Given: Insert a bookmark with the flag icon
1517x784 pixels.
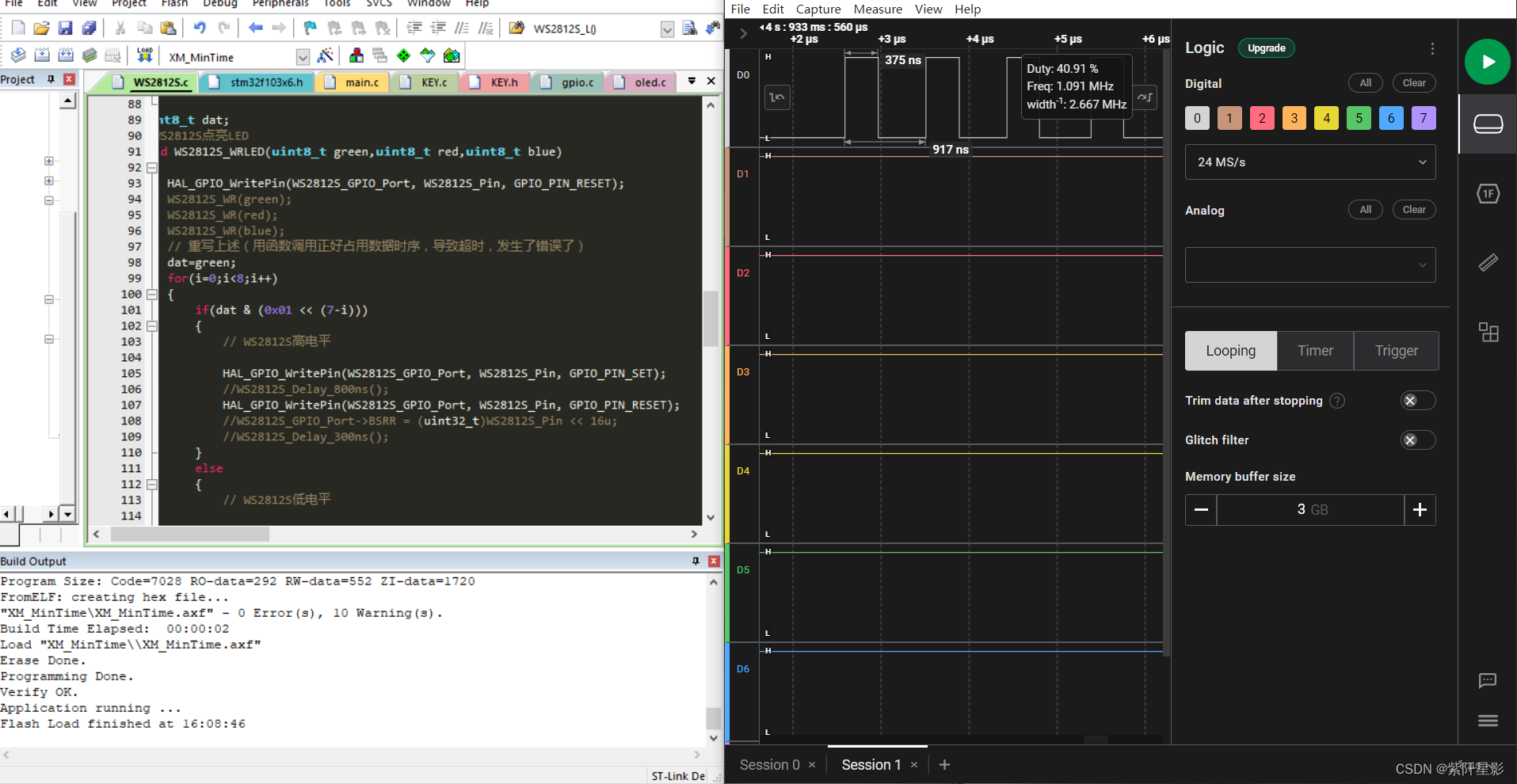Looking at the screenshot, I should coord(311,29).
